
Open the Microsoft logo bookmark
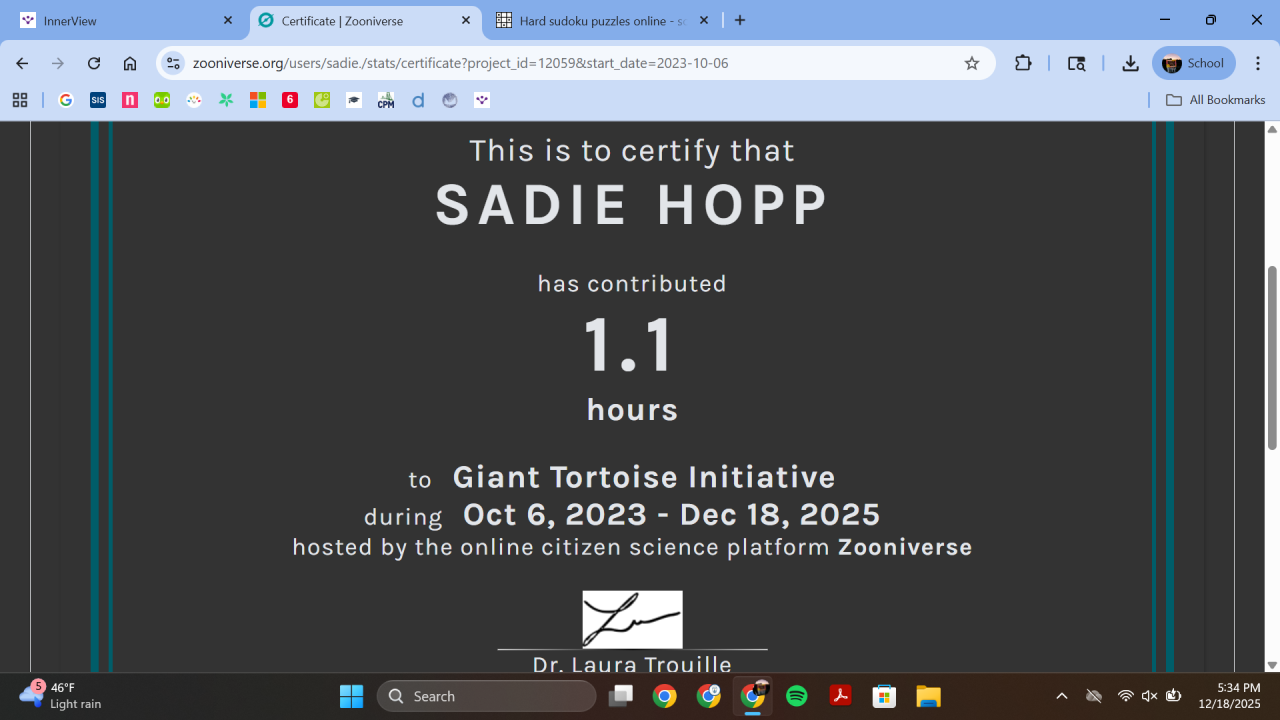[x=258, y=100]
